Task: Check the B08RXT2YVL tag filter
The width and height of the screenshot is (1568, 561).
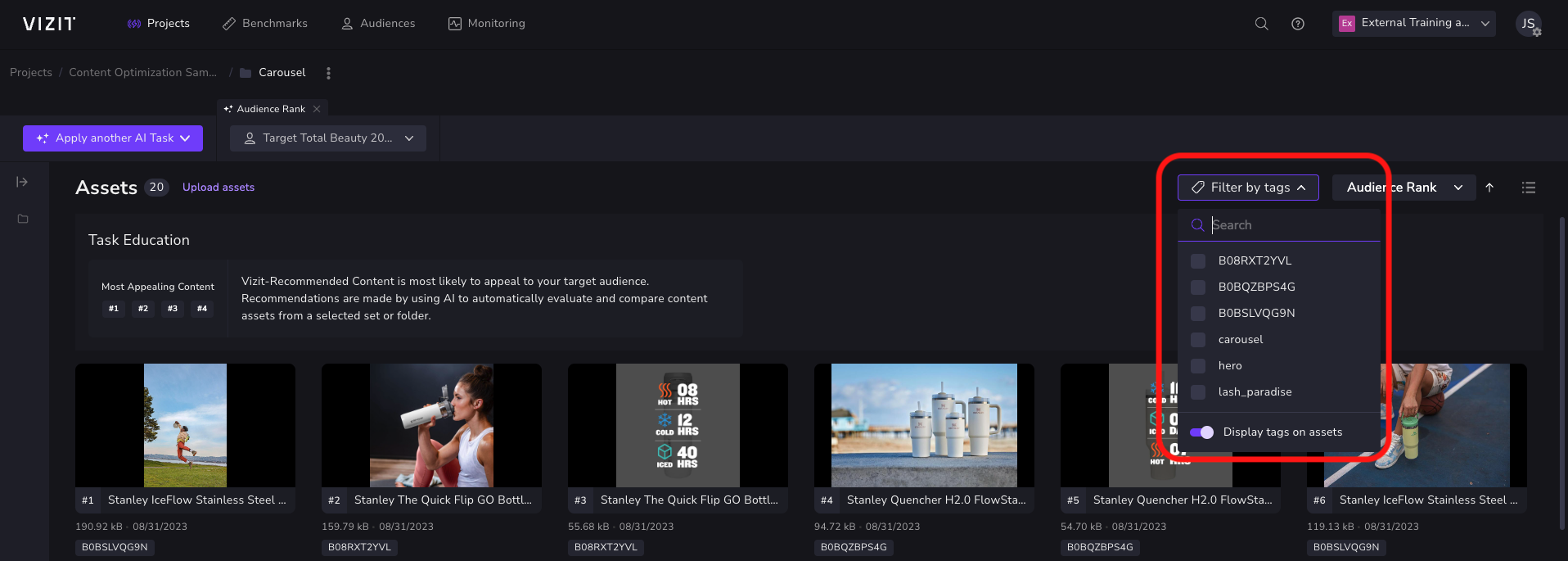Action: [x=1198, y=260]
